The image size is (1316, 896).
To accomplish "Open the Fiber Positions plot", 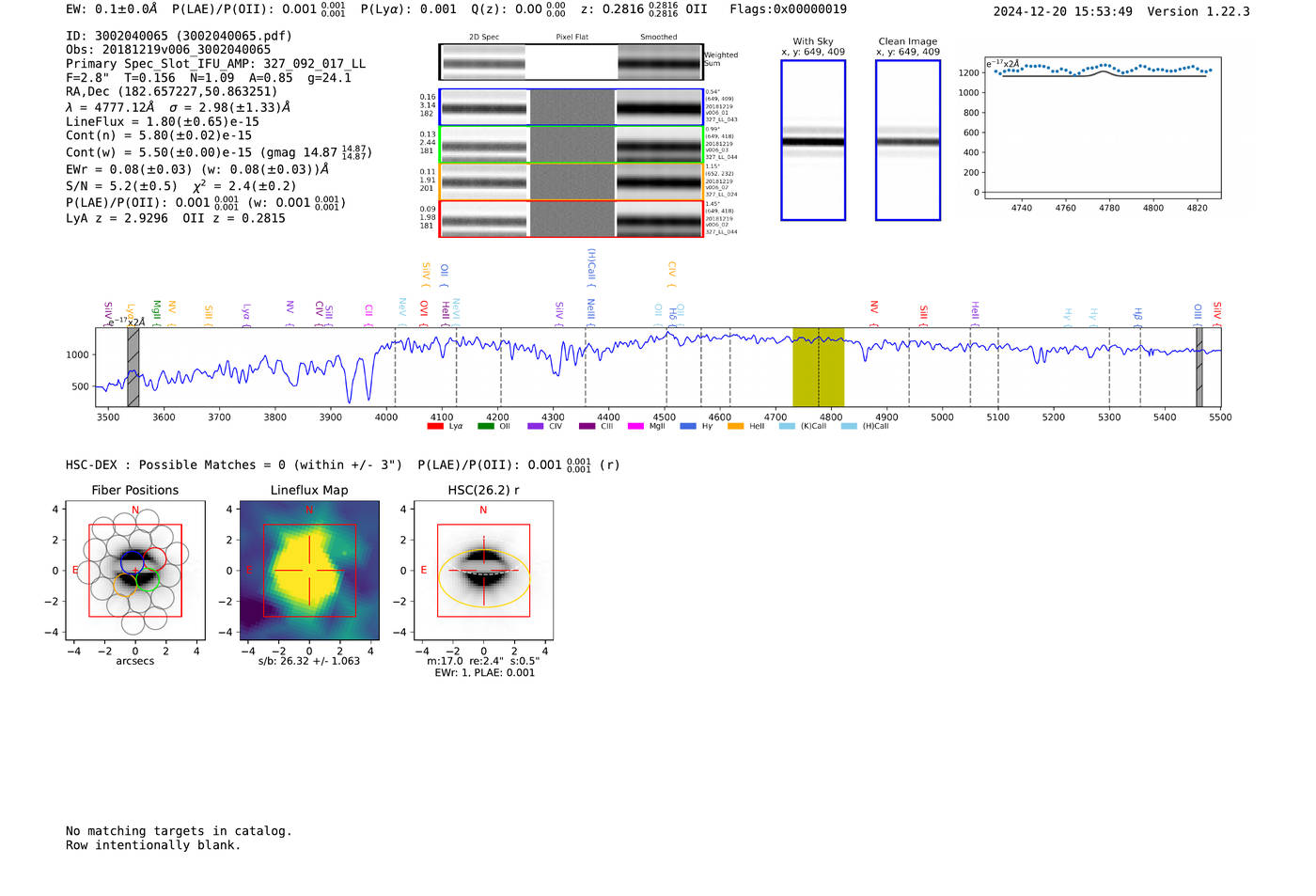I will (x=135, y=571).
